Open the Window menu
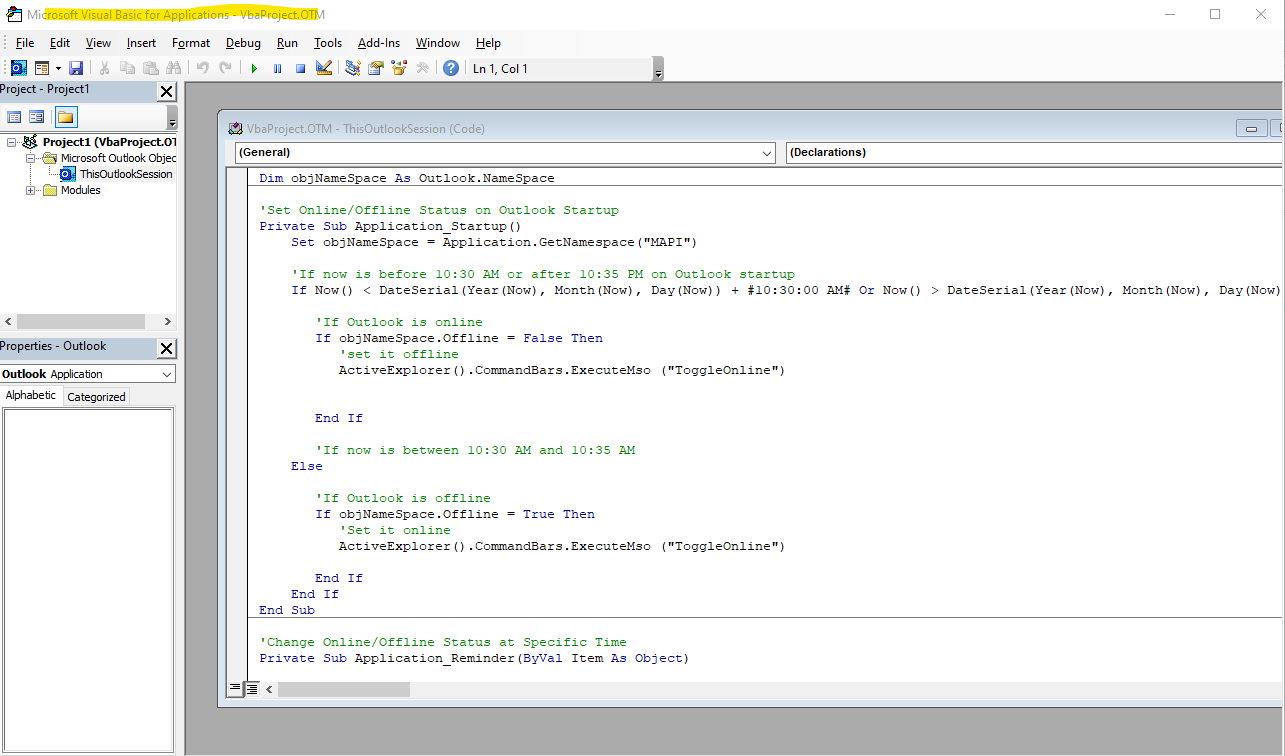Image resolution: width=1285 pixels, height=756 pixels. (438, 43)
